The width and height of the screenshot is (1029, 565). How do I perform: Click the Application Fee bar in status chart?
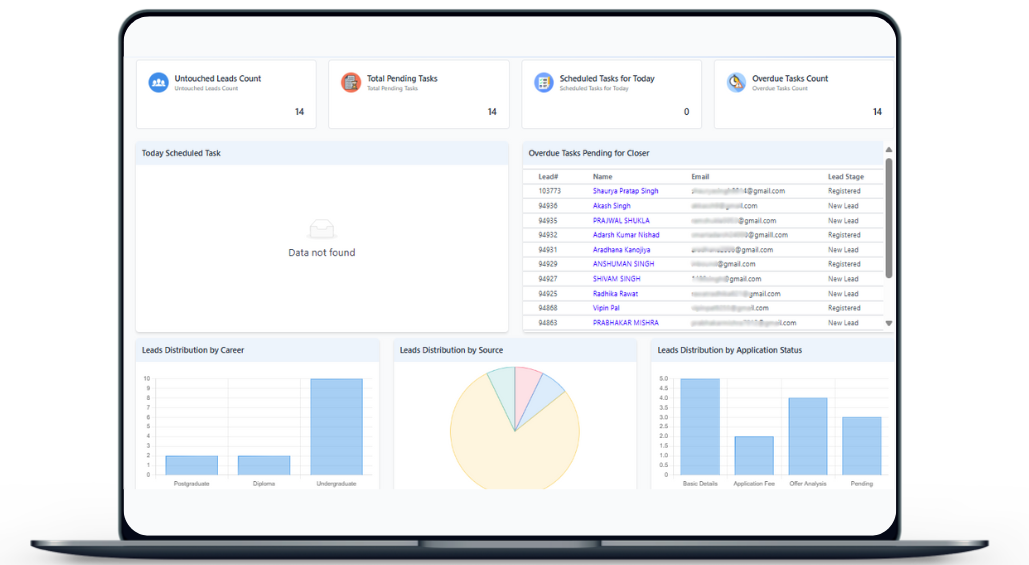753,456
